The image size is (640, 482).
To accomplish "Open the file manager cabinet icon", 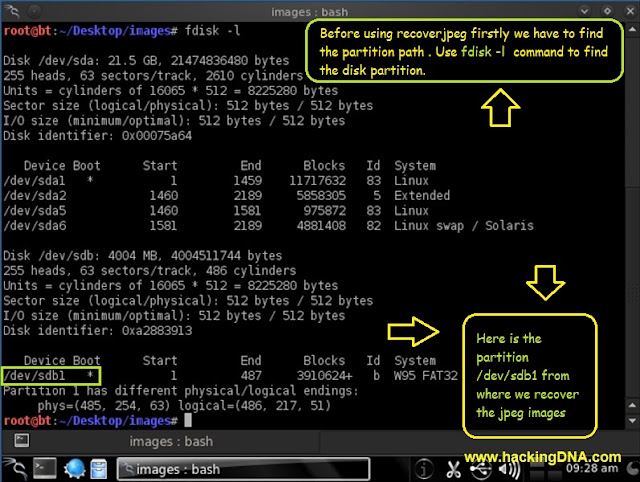I will [98, 469].
